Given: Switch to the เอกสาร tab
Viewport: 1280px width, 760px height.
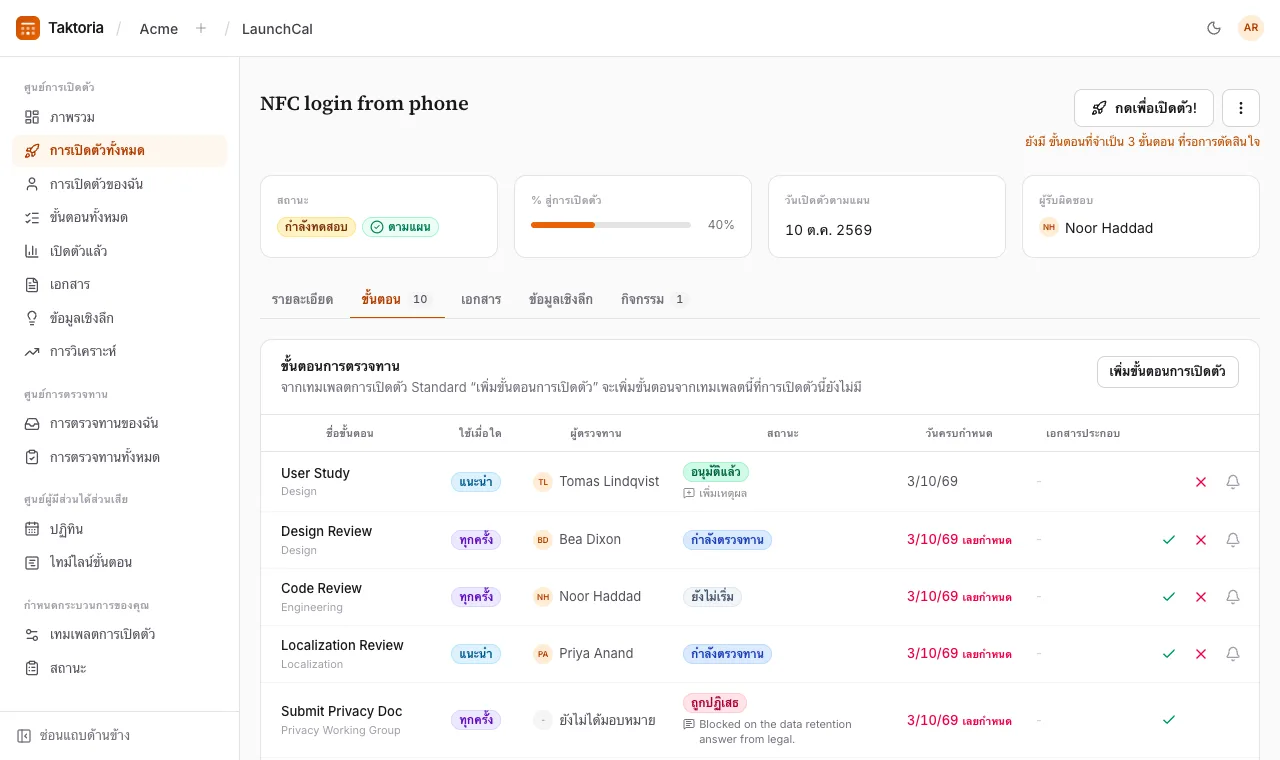Looking at the screenshot, I should 481,299.
